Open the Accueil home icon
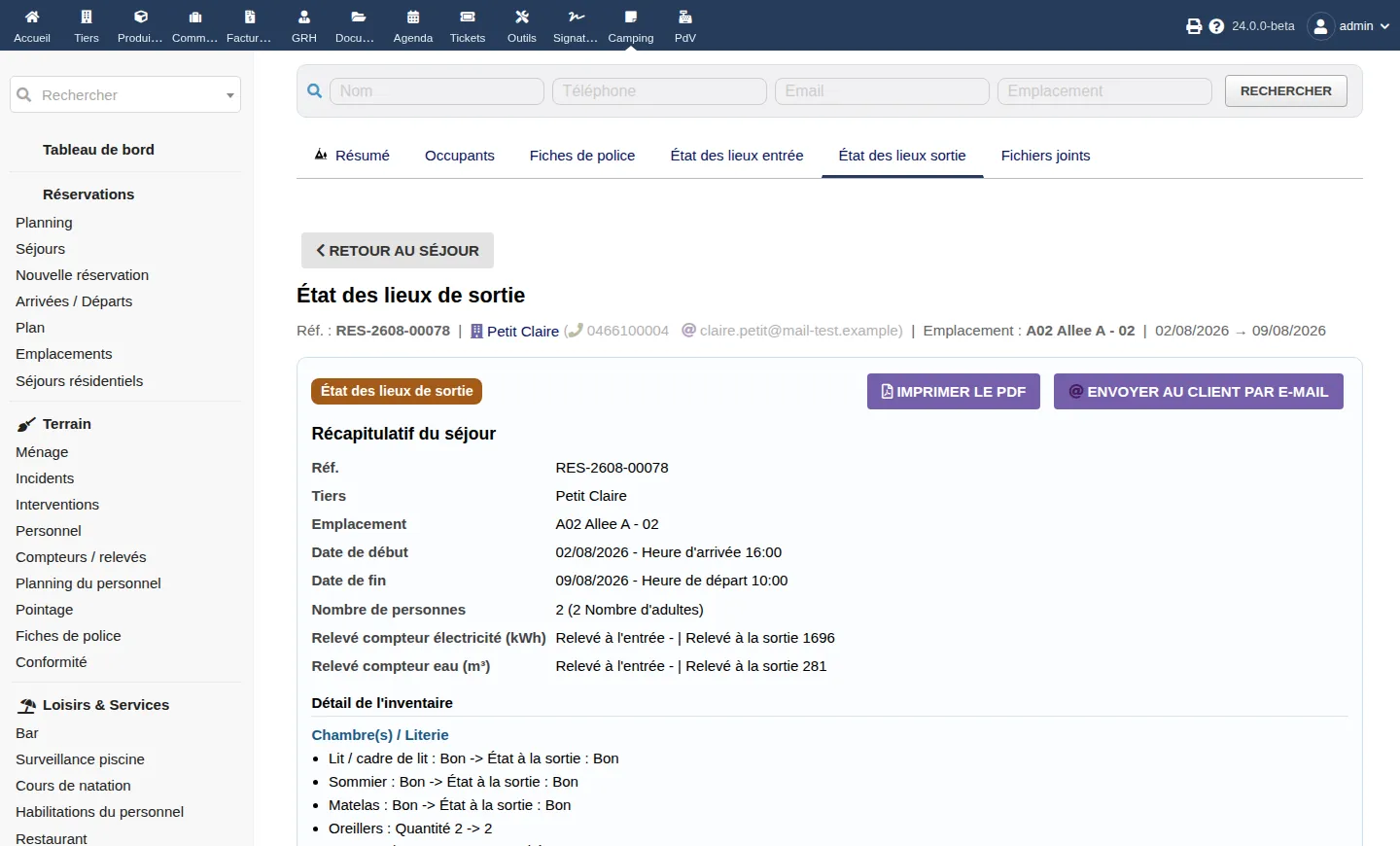 pos(32,17)
